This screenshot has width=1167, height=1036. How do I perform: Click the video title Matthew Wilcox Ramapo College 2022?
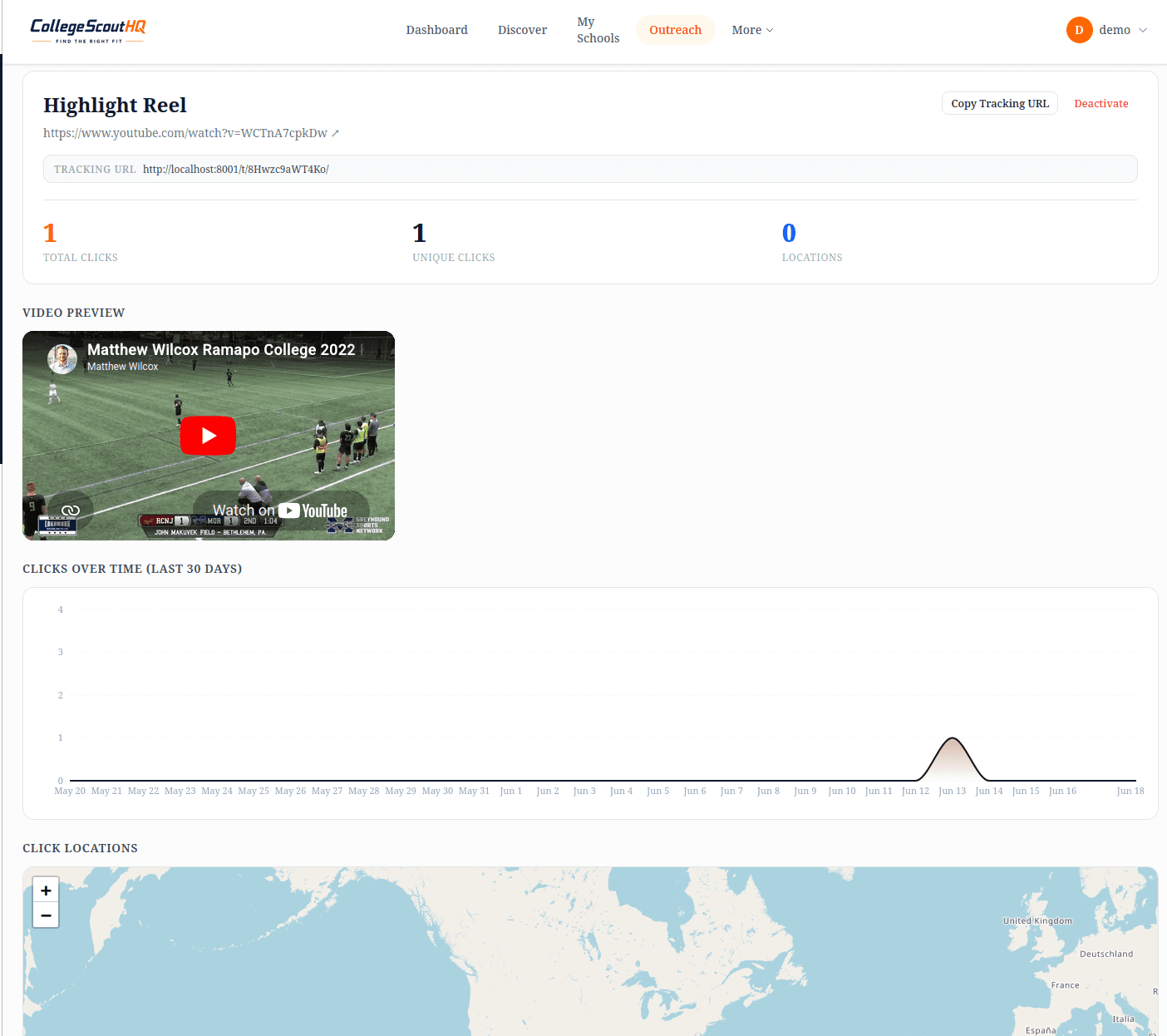(221, 349)
